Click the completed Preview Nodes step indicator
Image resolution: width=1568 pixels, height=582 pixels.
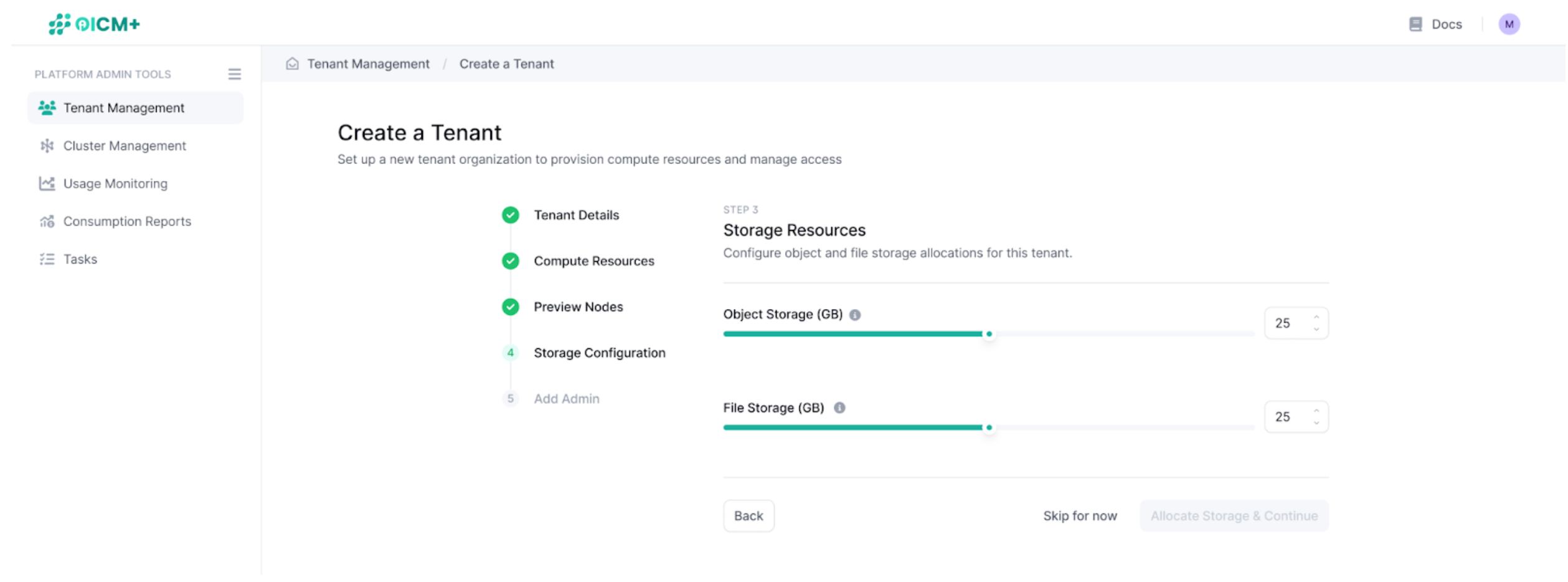(x=511, y=307)
